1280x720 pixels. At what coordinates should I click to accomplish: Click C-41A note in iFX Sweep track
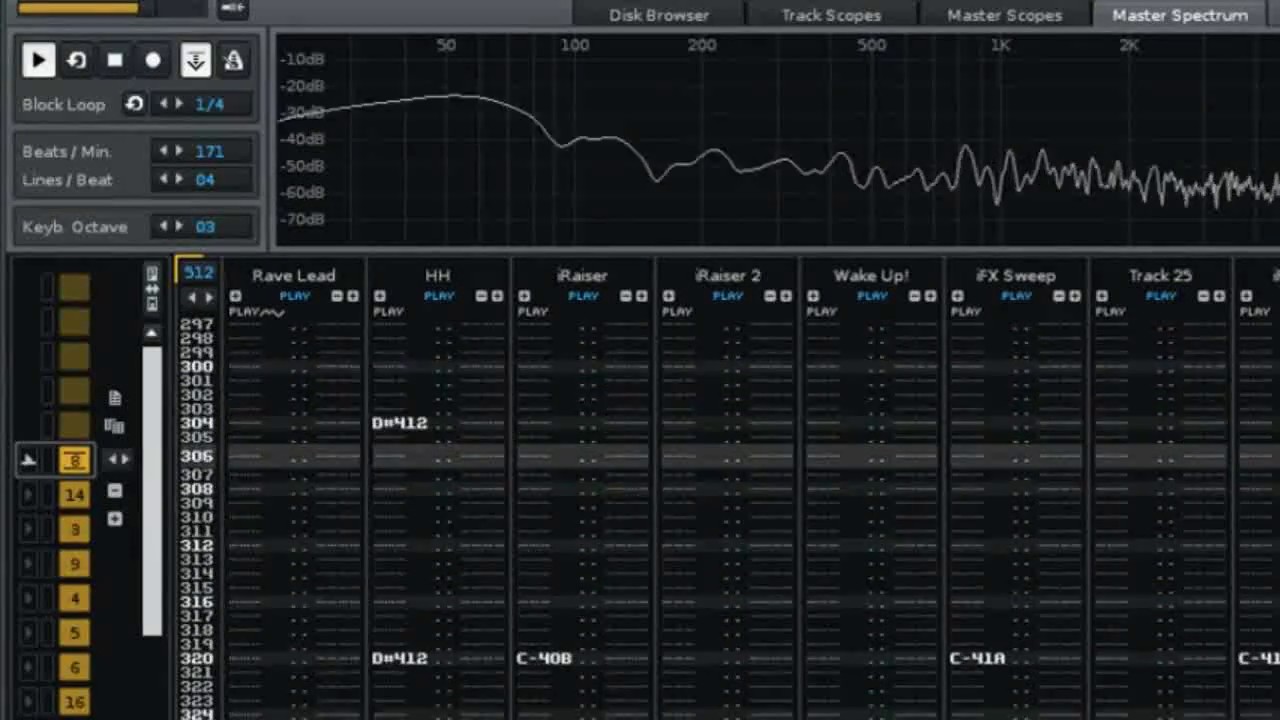point(977,658)
